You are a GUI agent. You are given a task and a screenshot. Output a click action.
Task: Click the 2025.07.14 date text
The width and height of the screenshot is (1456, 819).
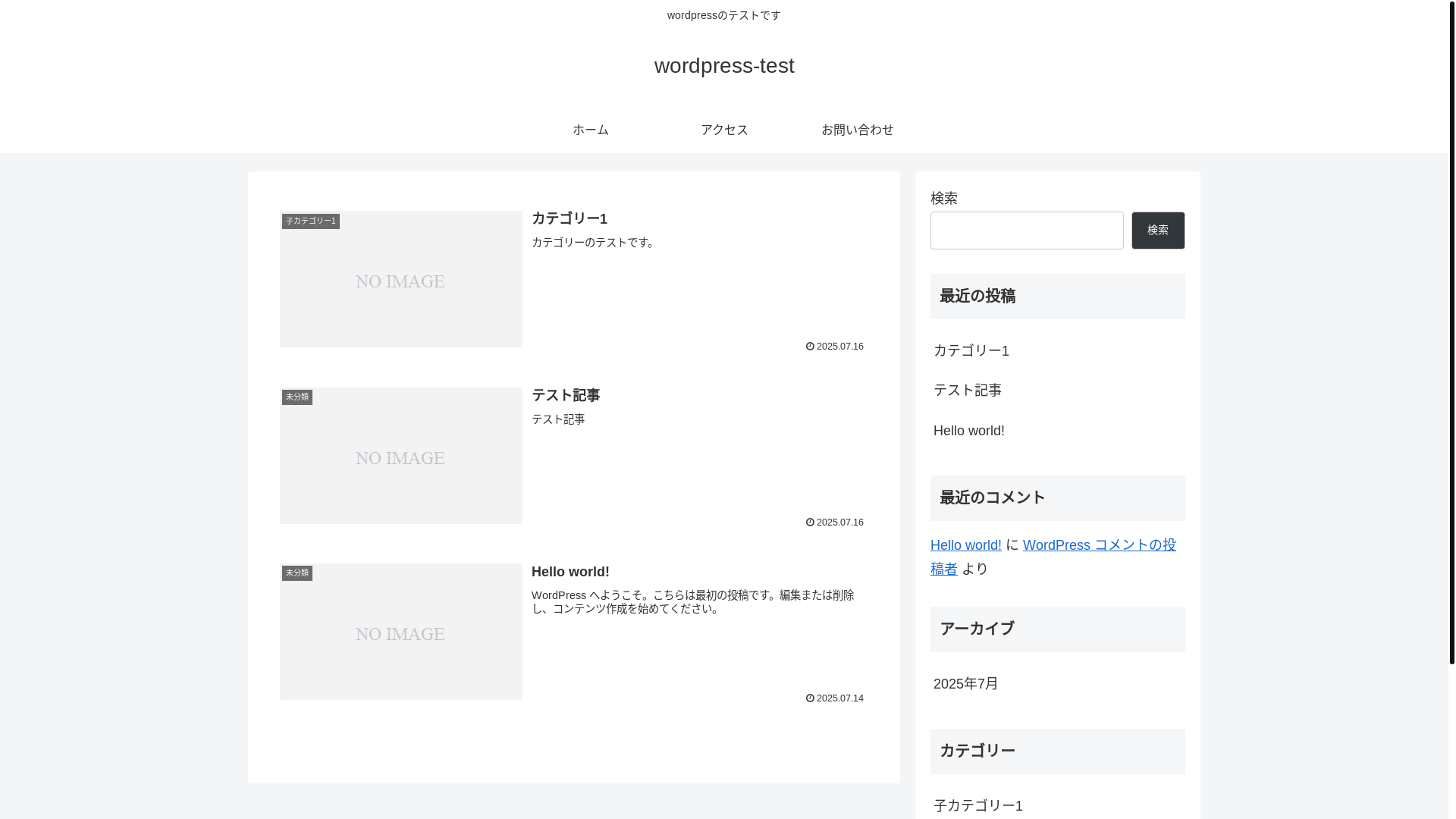pyautogui.click(x=840, y=698)
